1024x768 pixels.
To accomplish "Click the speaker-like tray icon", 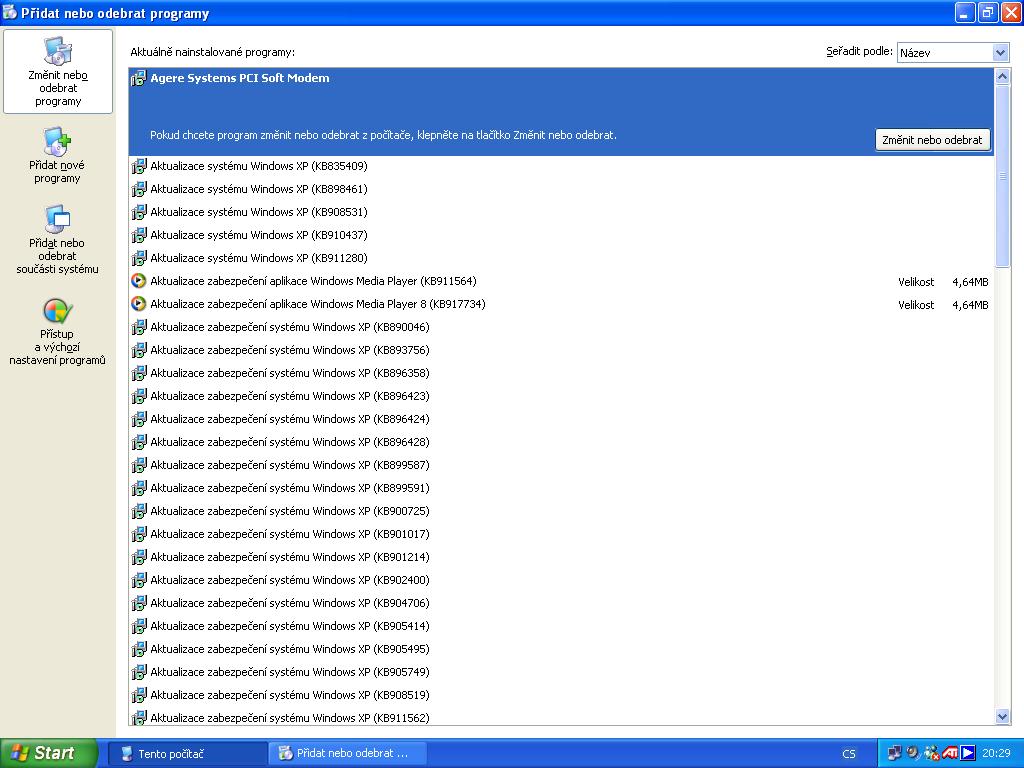I will pyautogui.click(x=913, y=753).
